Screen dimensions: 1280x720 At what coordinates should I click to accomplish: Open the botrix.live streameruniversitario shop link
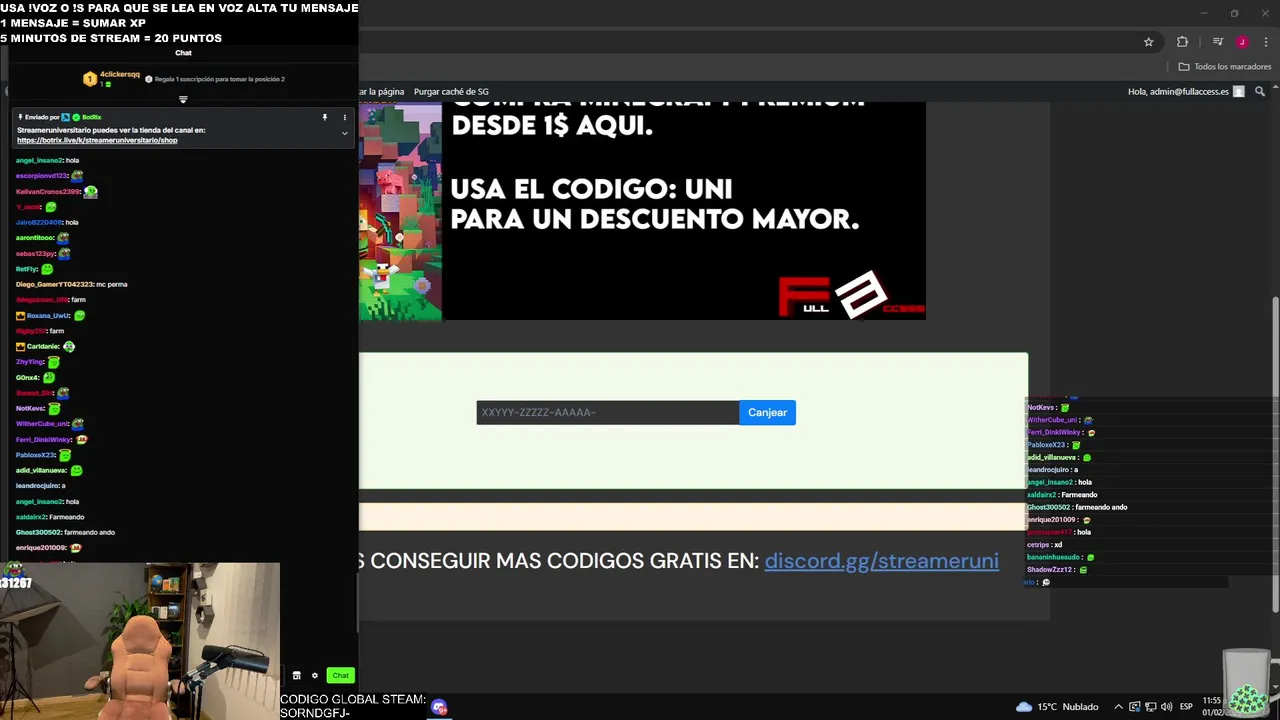tap(97, 140)
